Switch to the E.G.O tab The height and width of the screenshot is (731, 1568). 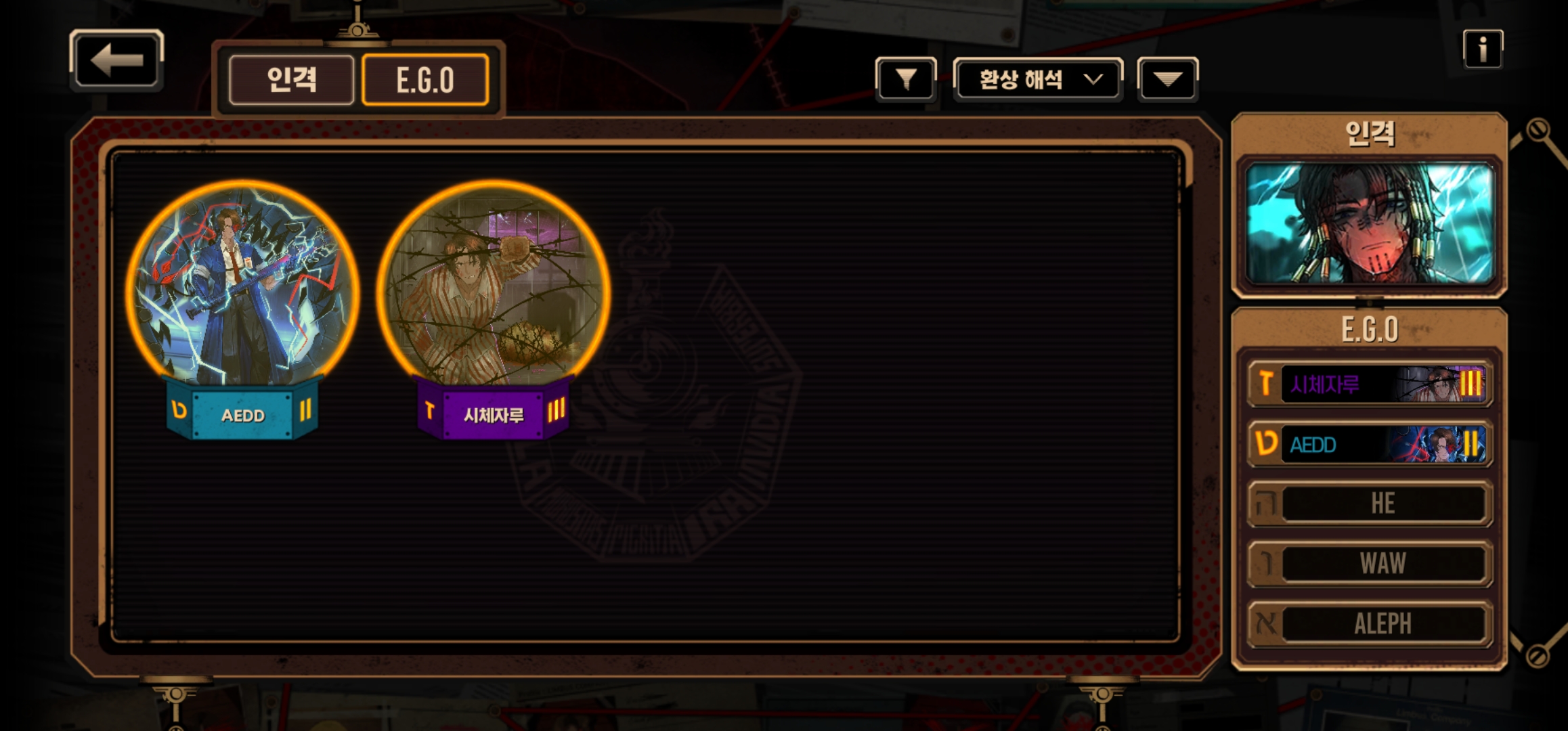tap(425, 80)
